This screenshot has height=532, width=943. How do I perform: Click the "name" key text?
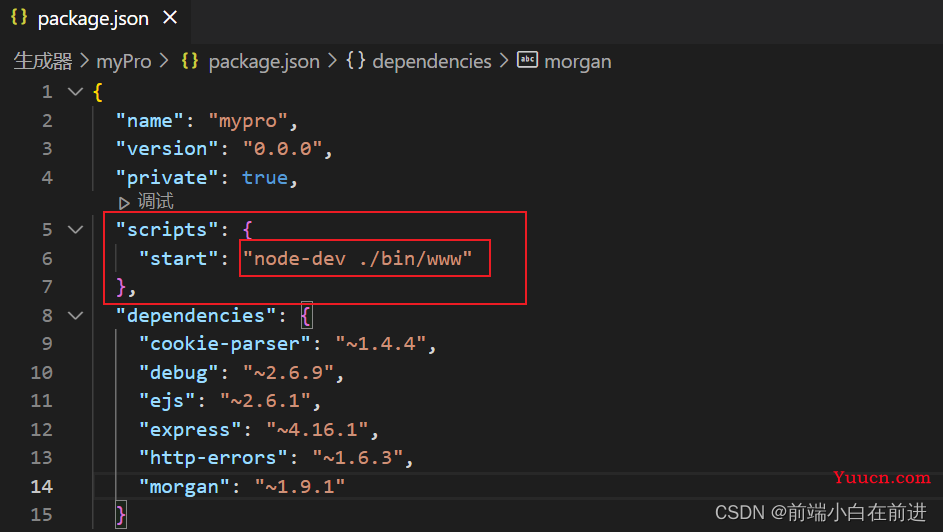[x=150, y=121]
